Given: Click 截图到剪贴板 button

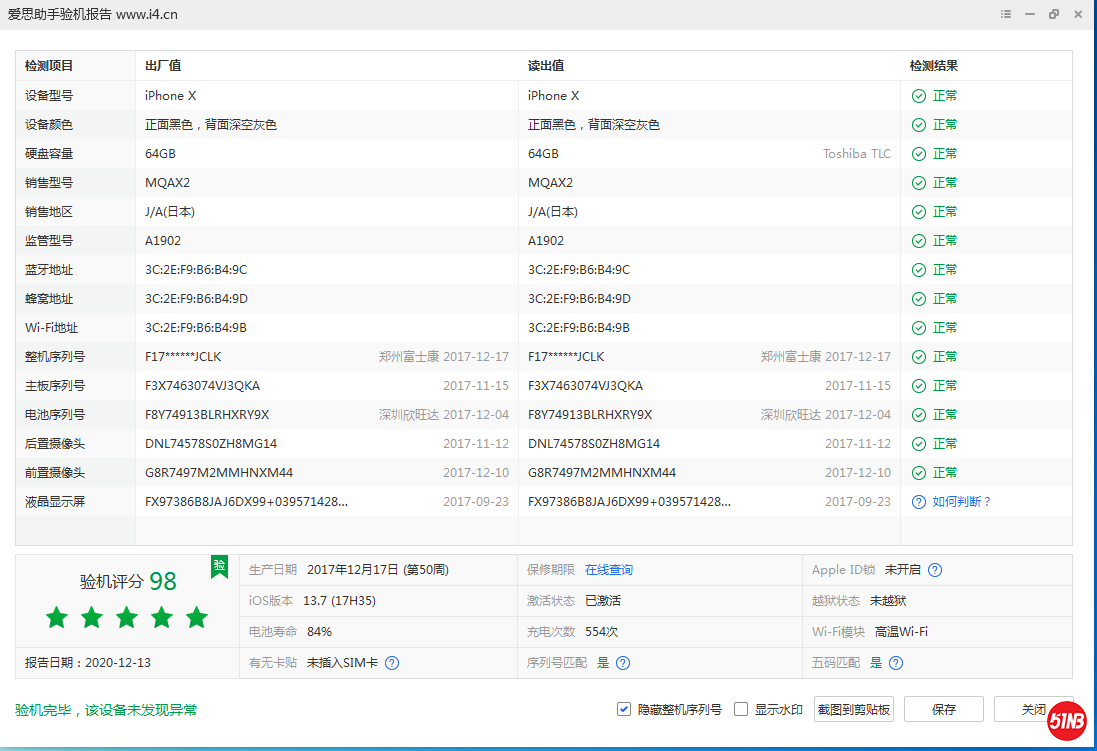Looking at the screenshot, I should pyautogui.click(x=853, y=709).
